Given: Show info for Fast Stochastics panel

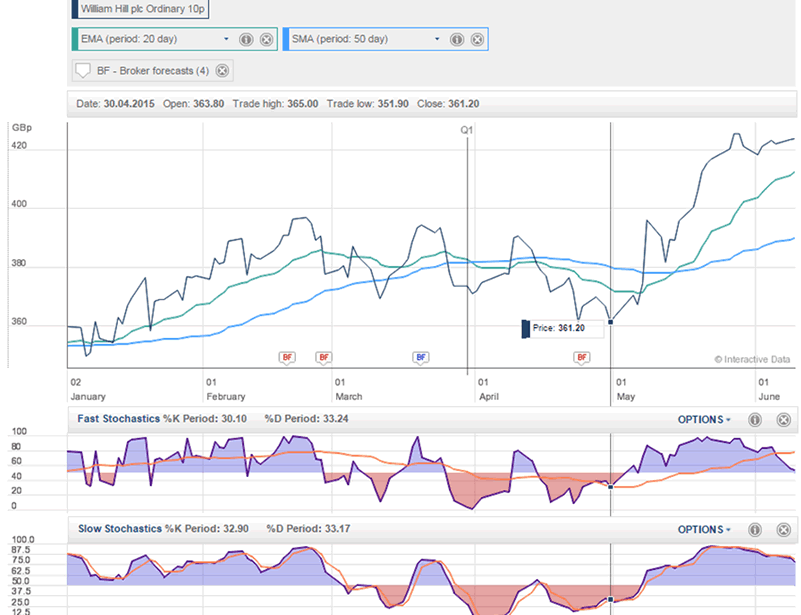Looking at the screenshot, I should (755, 419).
